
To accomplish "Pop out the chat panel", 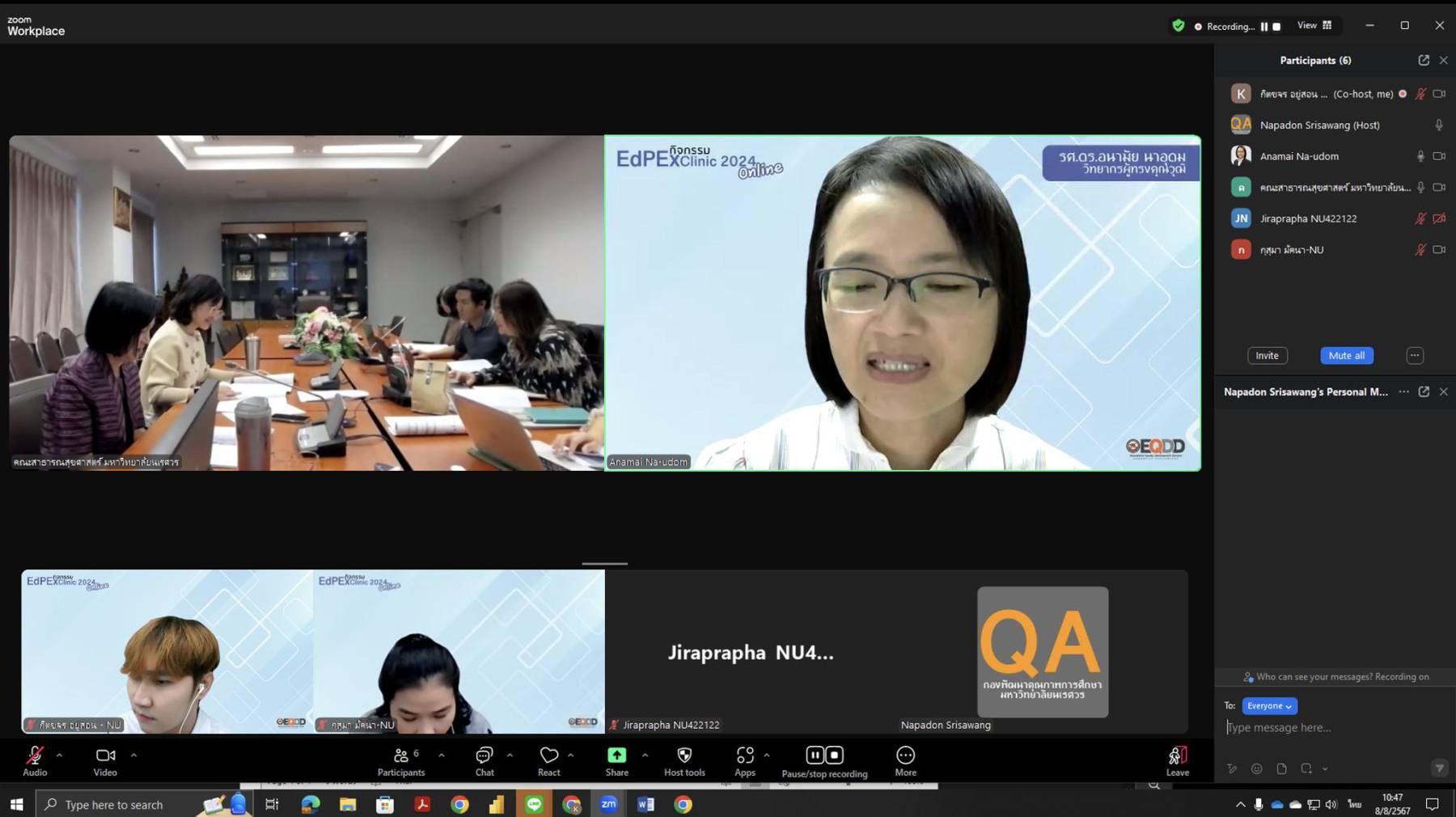I will point(1424,392).
